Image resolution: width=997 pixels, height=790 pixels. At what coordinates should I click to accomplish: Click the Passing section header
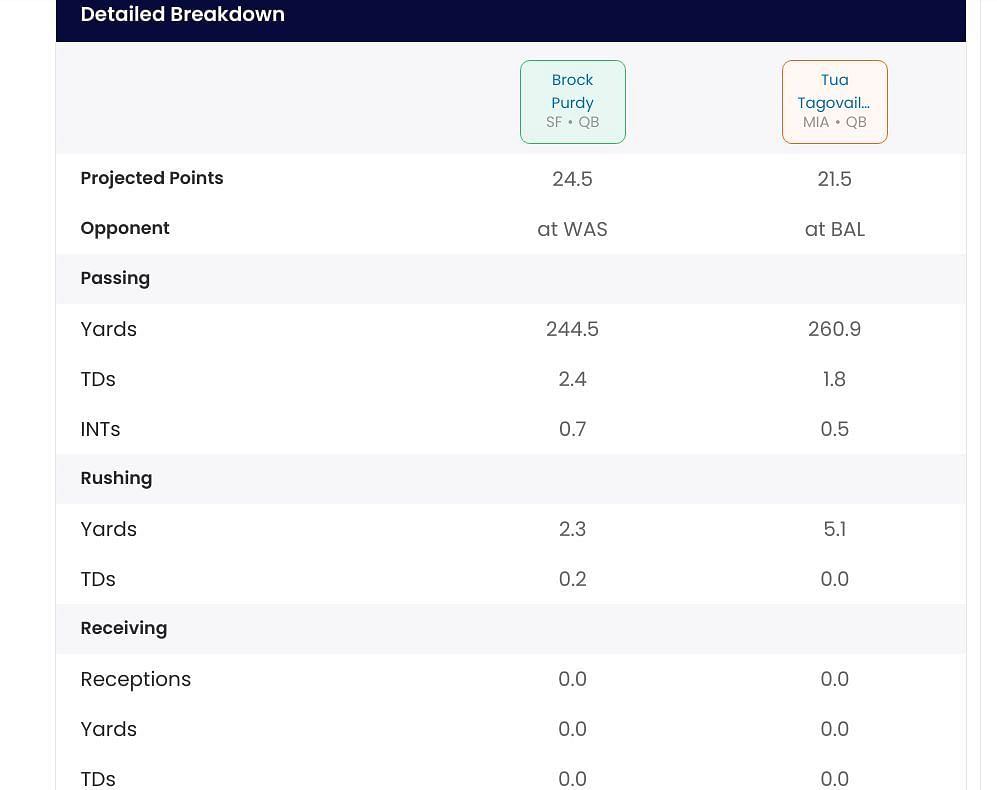point(115,278)
